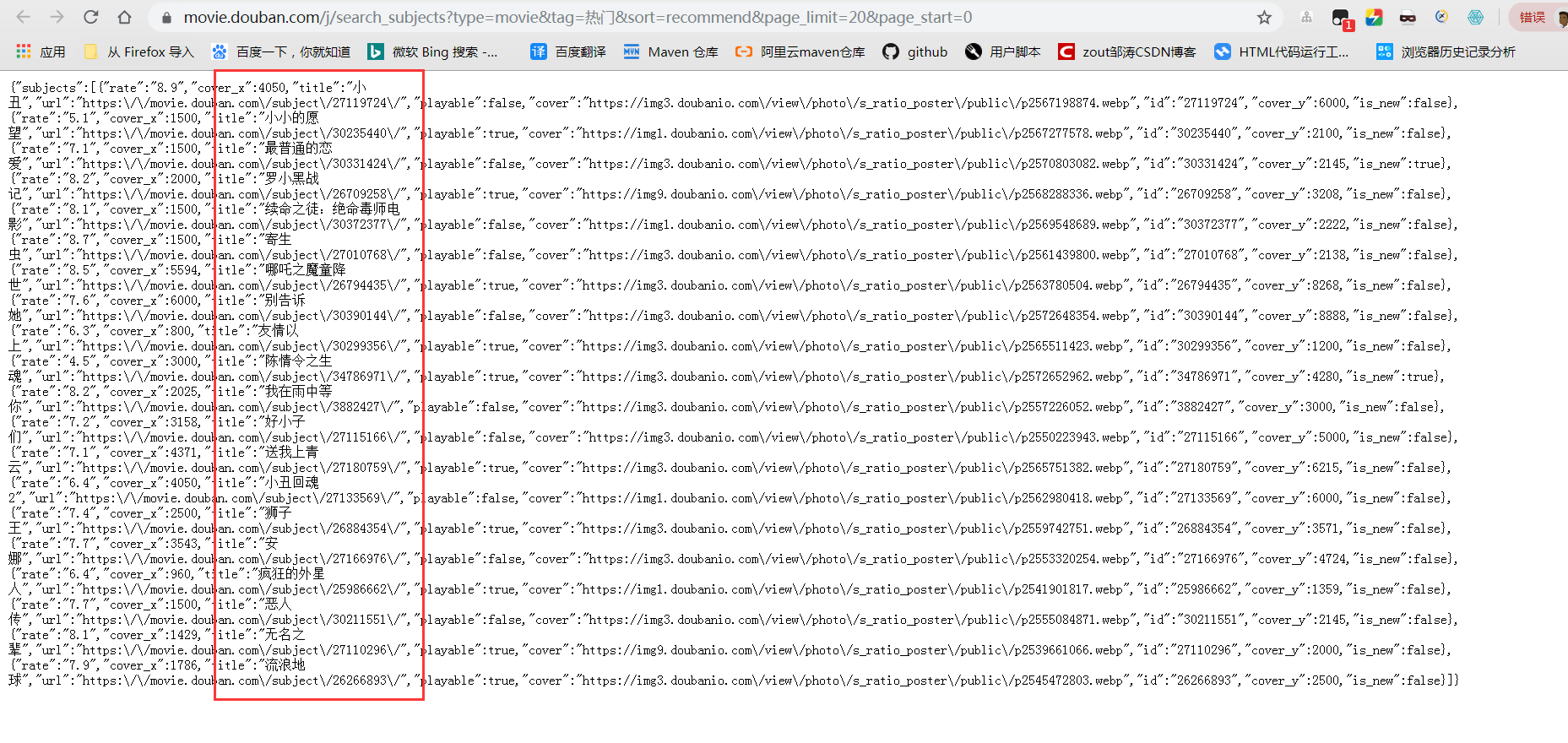Select the douban URL in address bar

coord(578,17)
